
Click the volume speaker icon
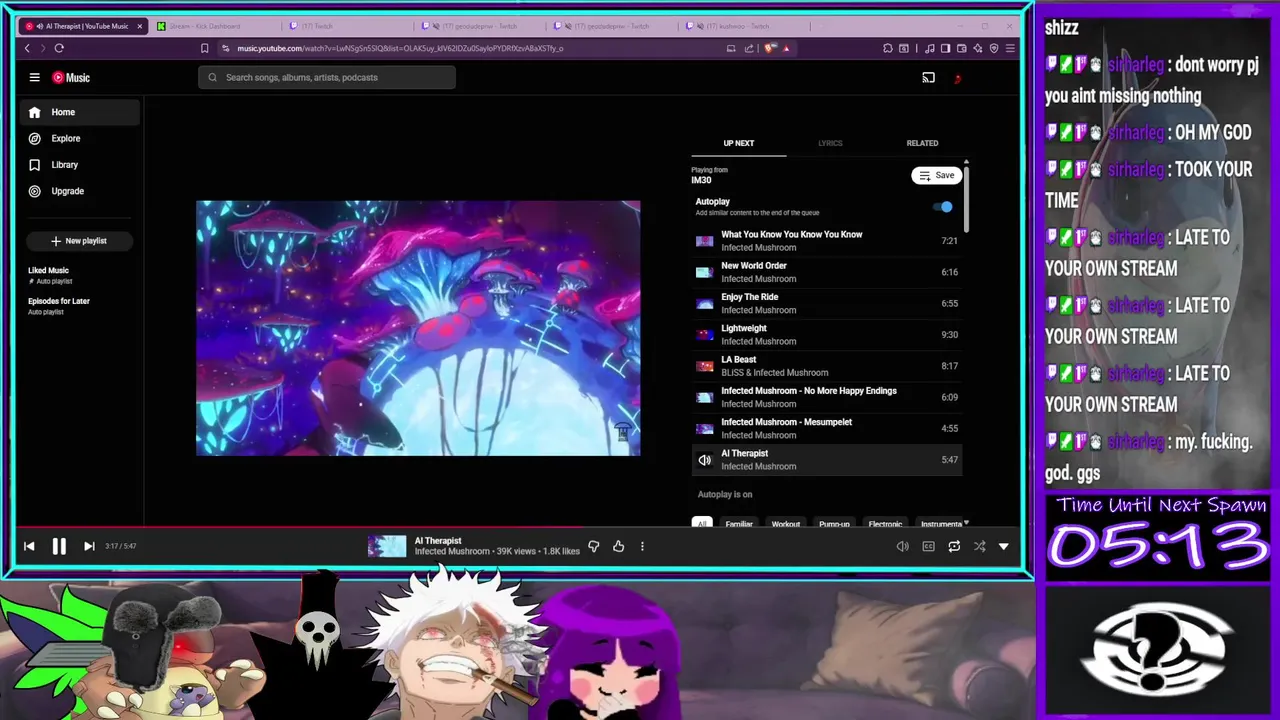902,546
